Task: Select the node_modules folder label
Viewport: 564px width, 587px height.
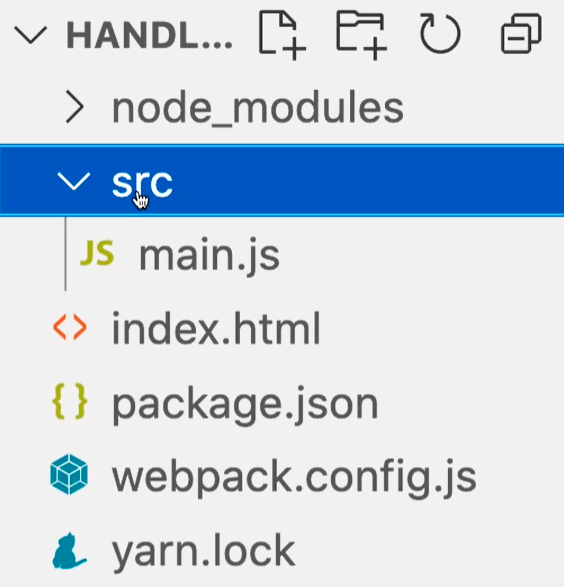Action: [258, 108]
